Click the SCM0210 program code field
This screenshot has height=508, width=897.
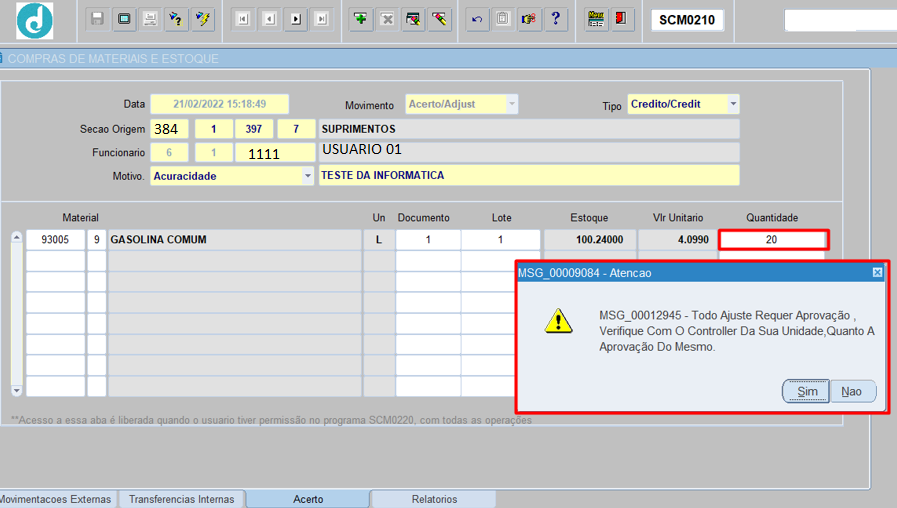(x=687, y=20)
